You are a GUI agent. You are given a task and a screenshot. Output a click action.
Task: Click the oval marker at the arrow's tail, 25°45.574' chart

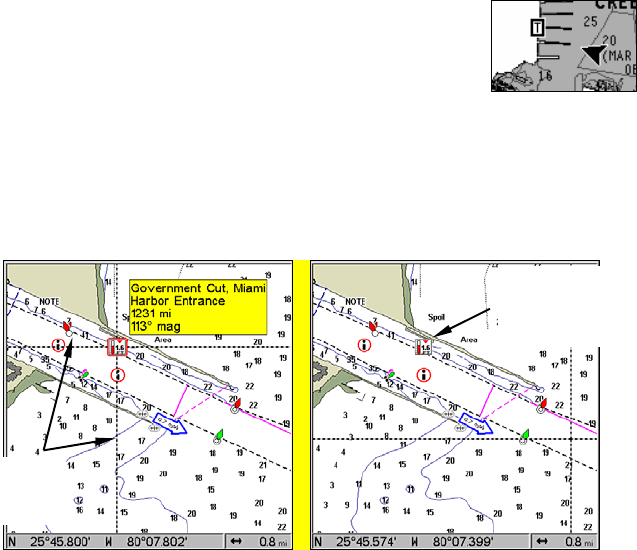pyautogui.click(x=460, y=428)
